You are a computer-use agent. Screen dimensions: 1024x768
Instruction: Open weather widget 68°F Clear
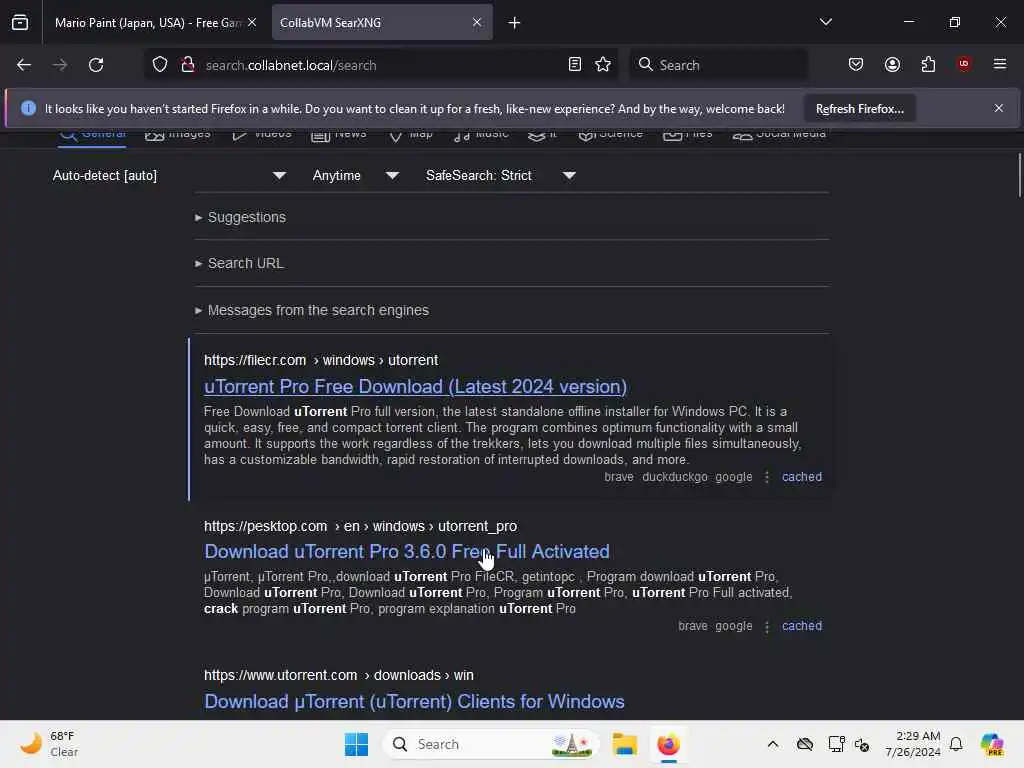pyautogui.click(x=50, y=744)
